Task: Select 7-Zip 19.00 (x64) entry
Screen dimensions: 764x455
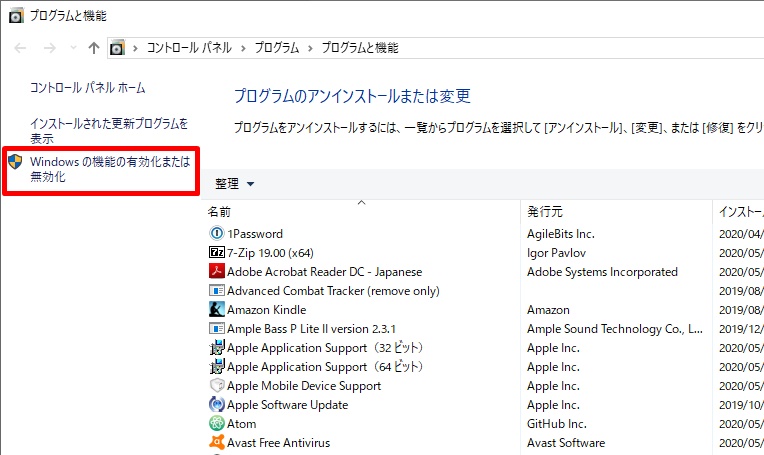Action: pyautogui.click(x=270, y=253)
